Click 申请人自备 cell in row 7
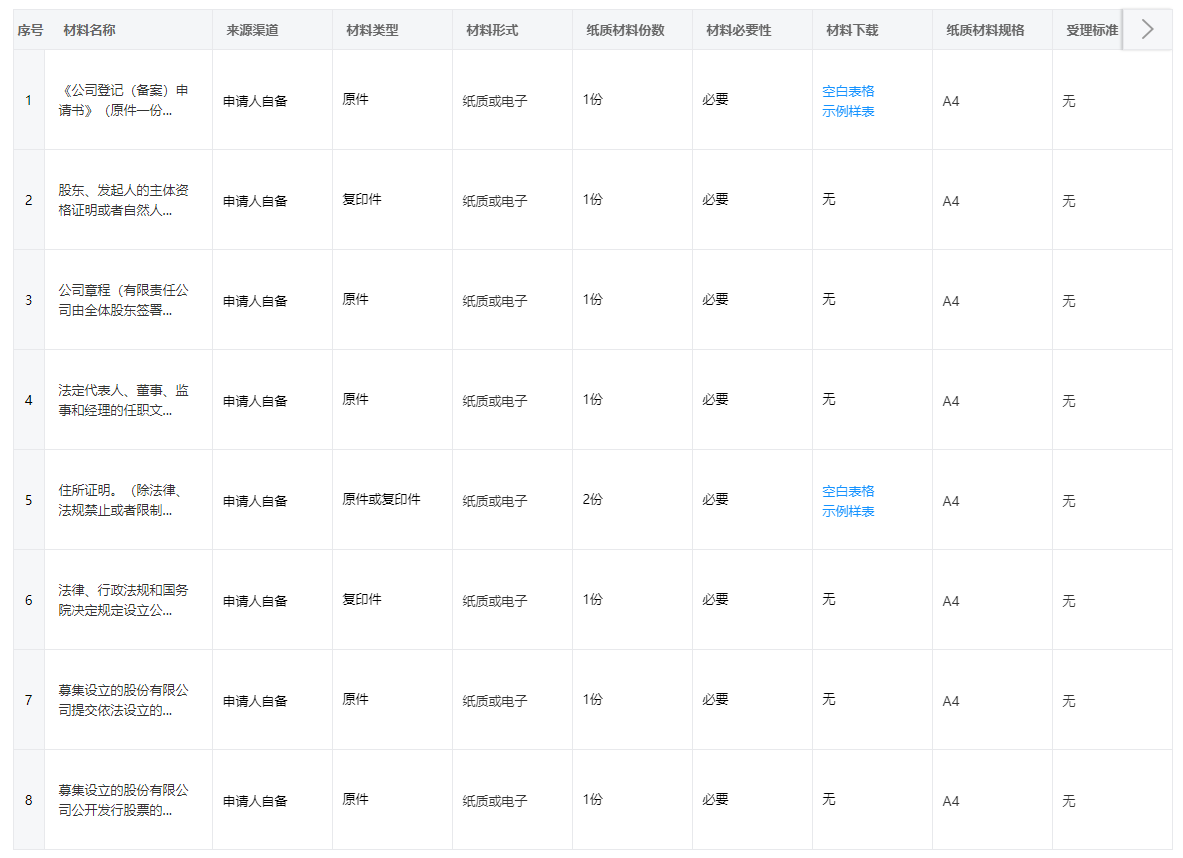The width and height of the screenshot is (1183, 858). [255, 701]
